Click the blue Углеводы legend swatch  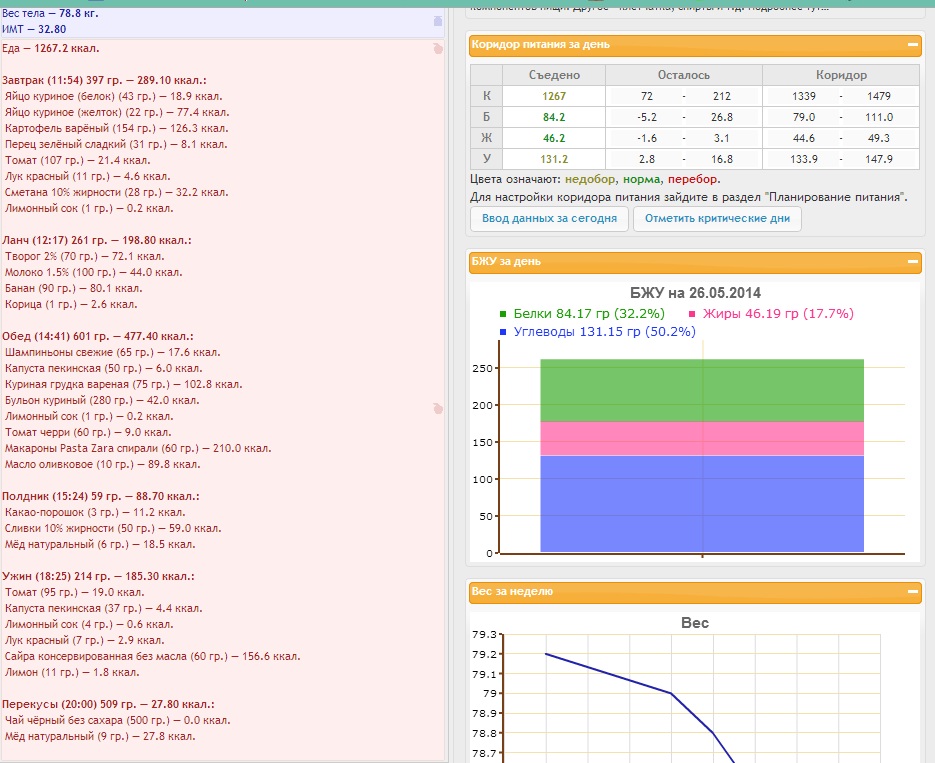pyautogui.click(x=504, y=332)
